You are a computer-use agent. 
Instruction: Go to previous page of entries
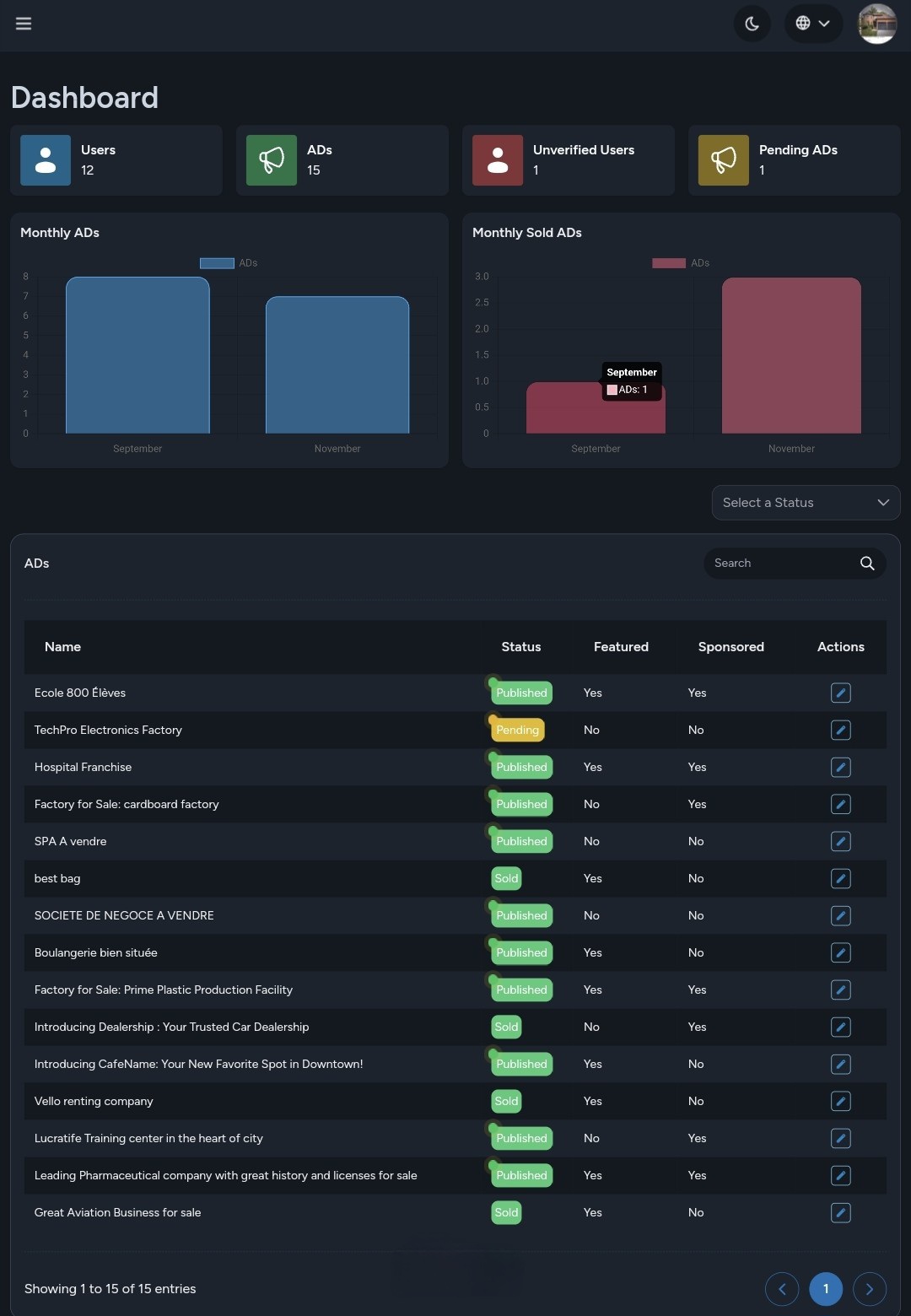[x=782, y=1289]
